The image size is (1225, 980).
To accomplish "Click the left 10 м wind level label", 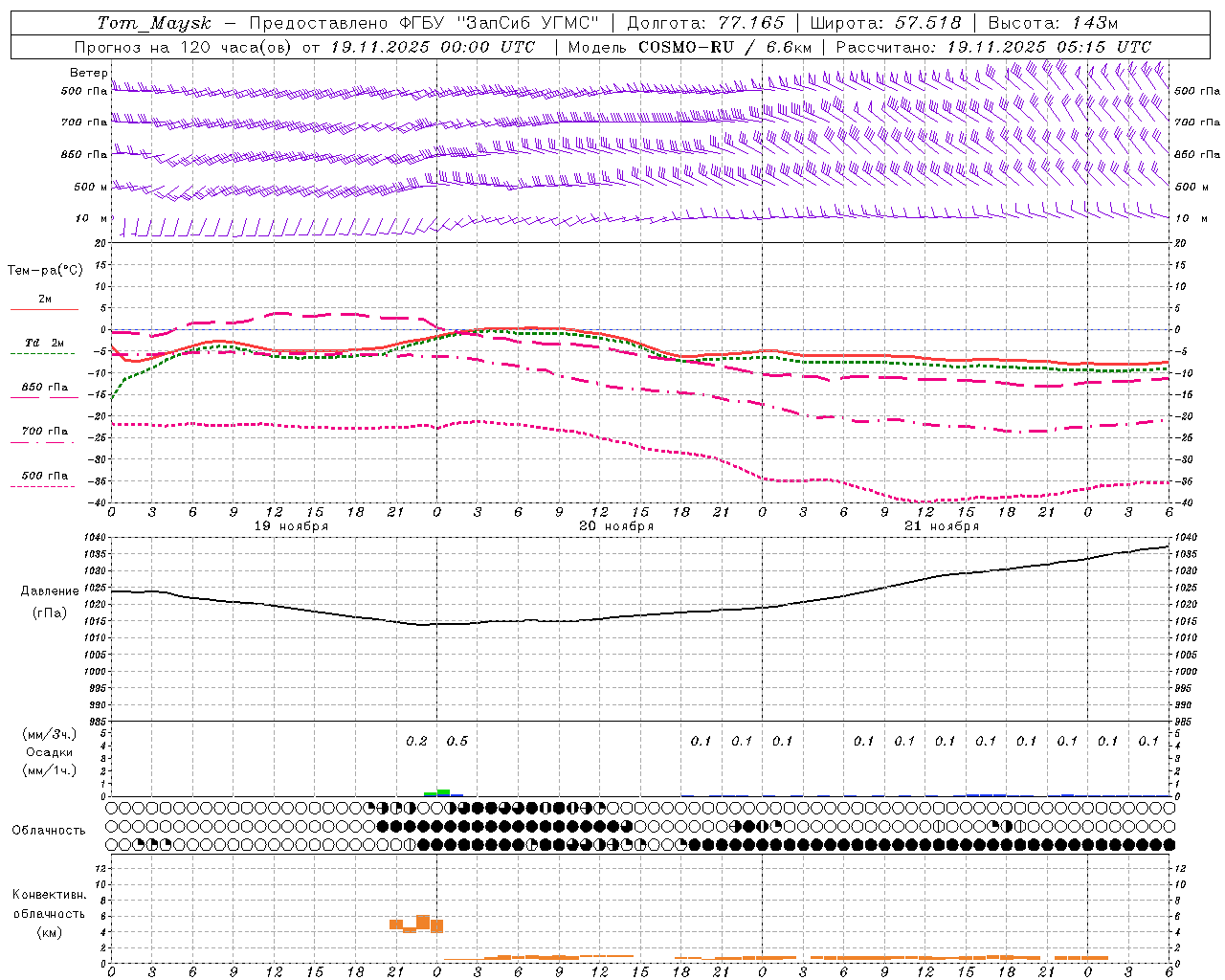I will [91, 218].
